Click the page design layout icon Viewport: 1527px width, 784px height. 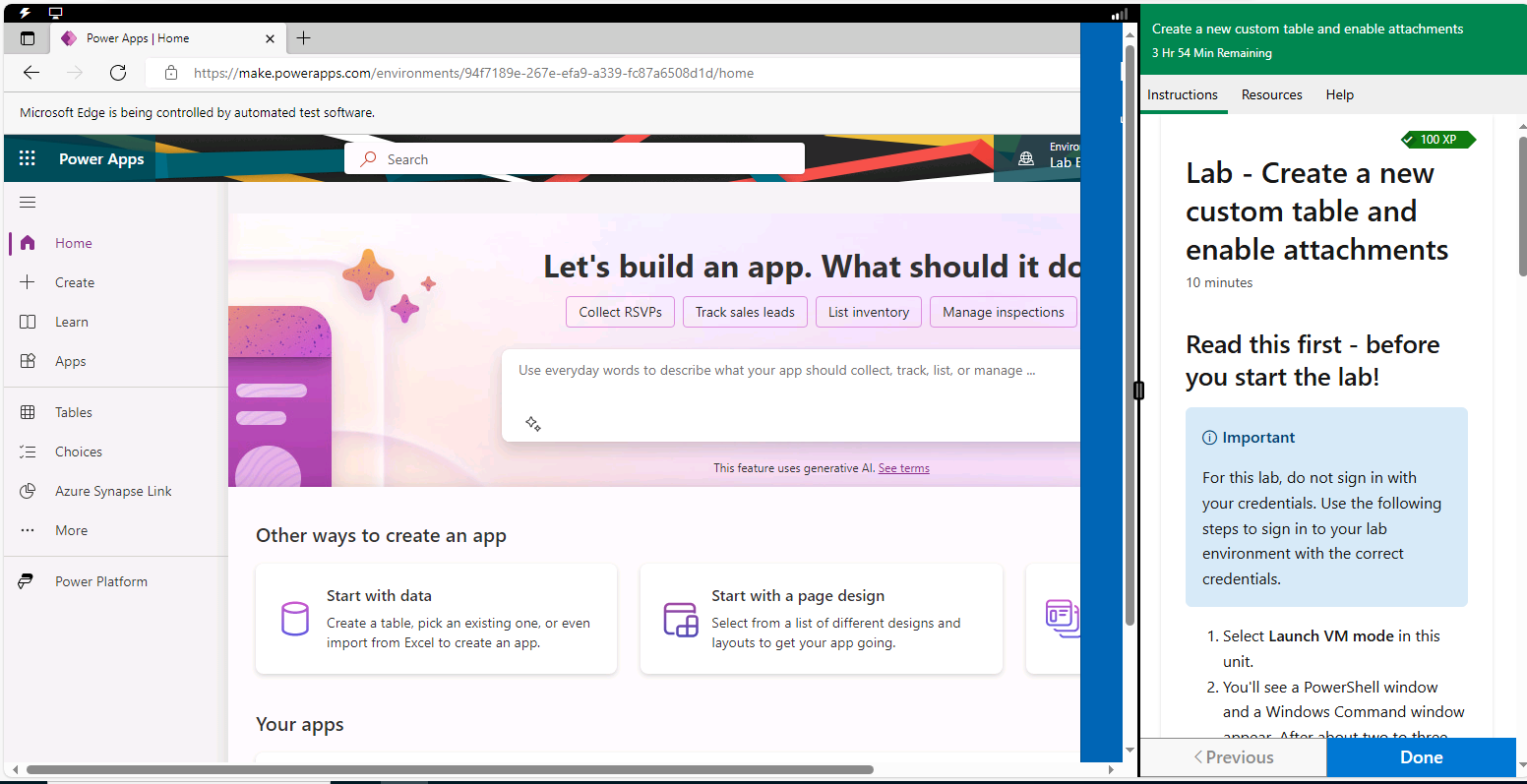coord(681,619)
